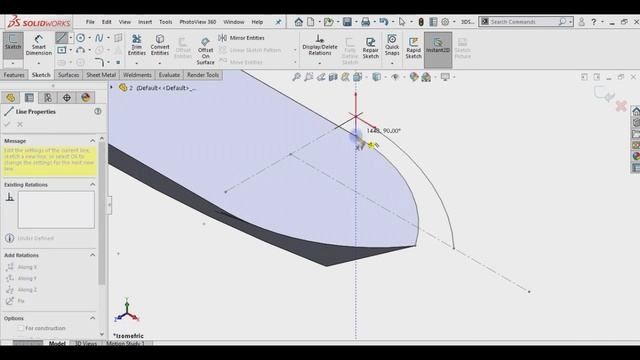Click the Zoom to Fit icon
640x360 pixels.
click(296, 77)
